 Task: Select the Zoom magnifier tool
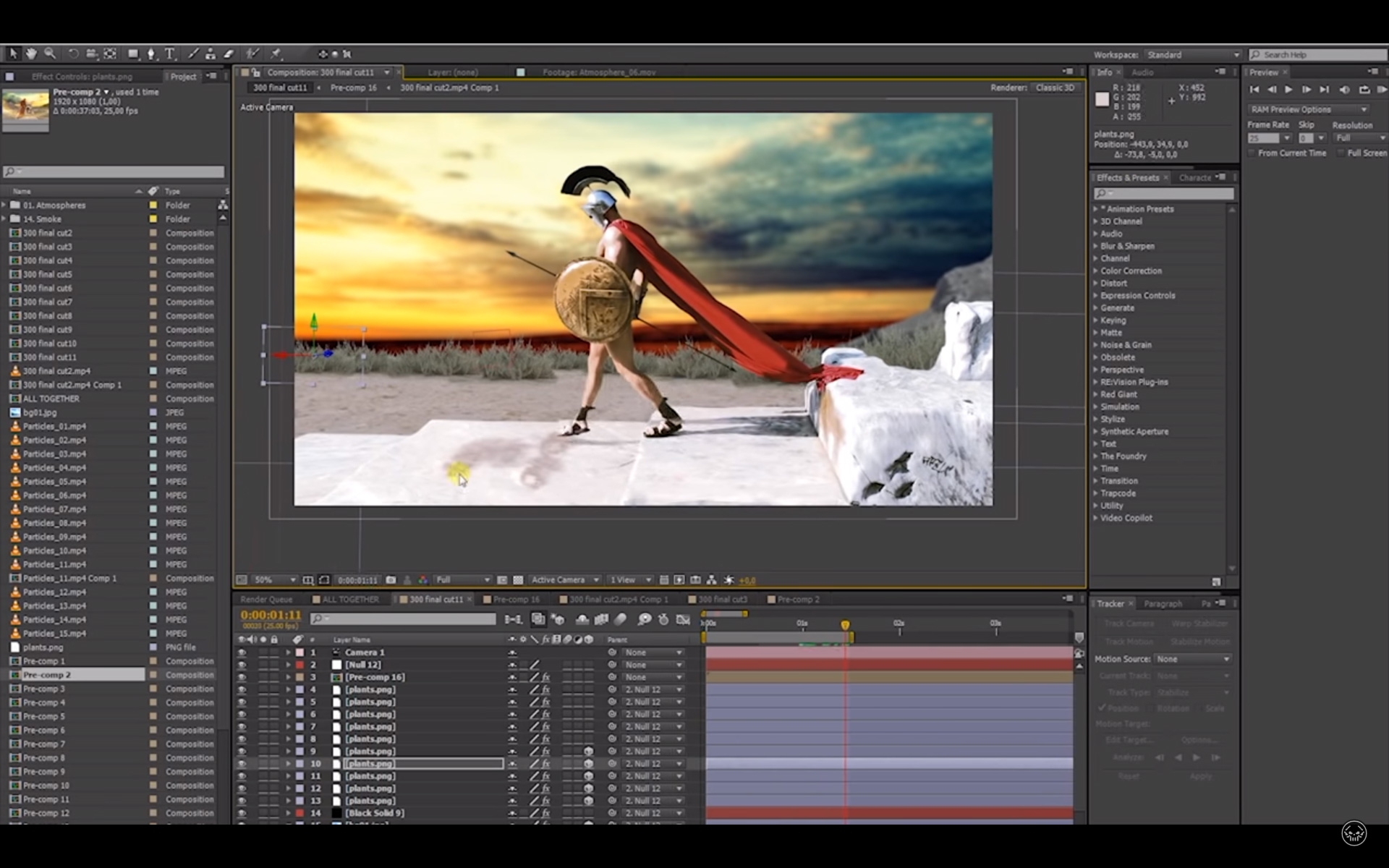point(50,54)
